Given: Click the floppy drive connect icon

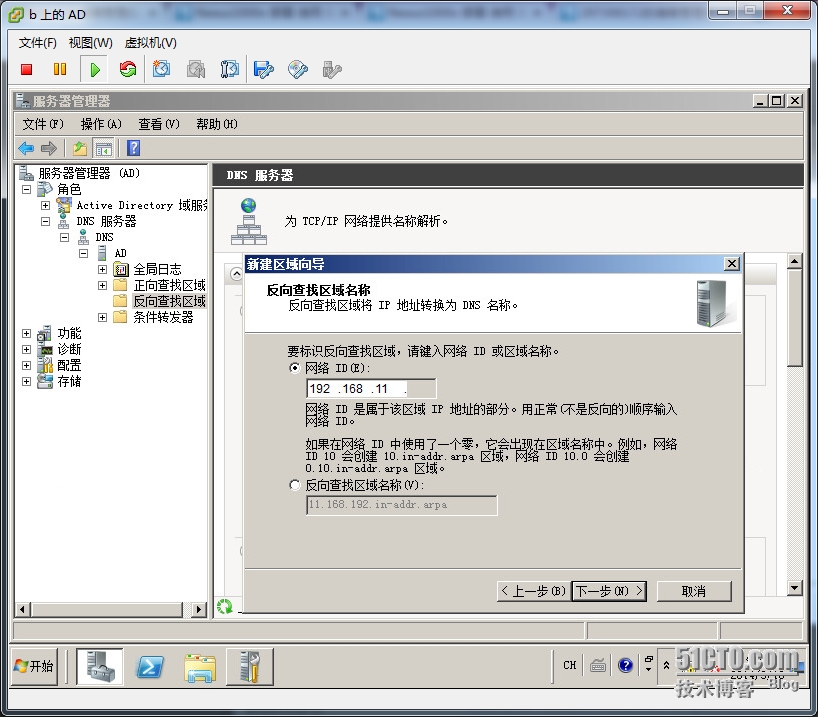Looking at the screenshot, I should click(x=263, y=69).
